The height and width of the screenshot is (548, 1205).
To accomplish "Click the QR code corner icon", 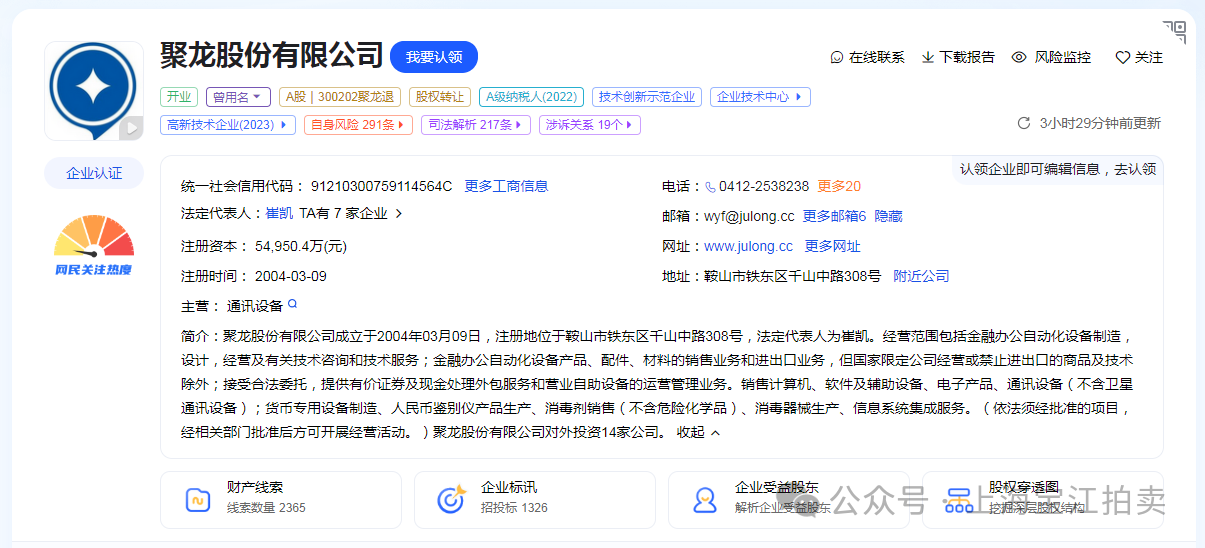I will [x=1174, y=32].
